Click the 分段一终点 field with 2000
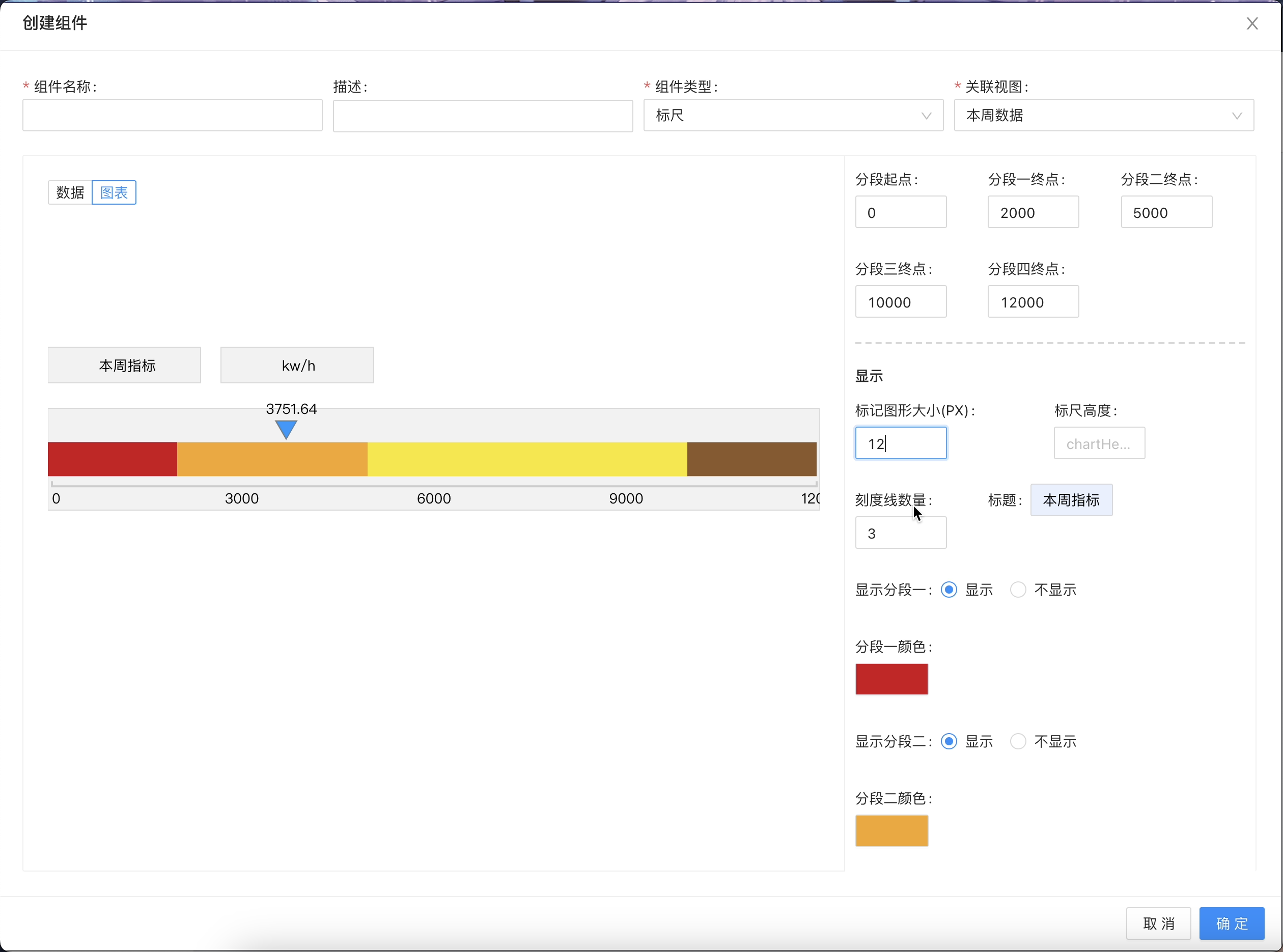This screenshot has width=1283, height=952. click(x=1034, y=212)
